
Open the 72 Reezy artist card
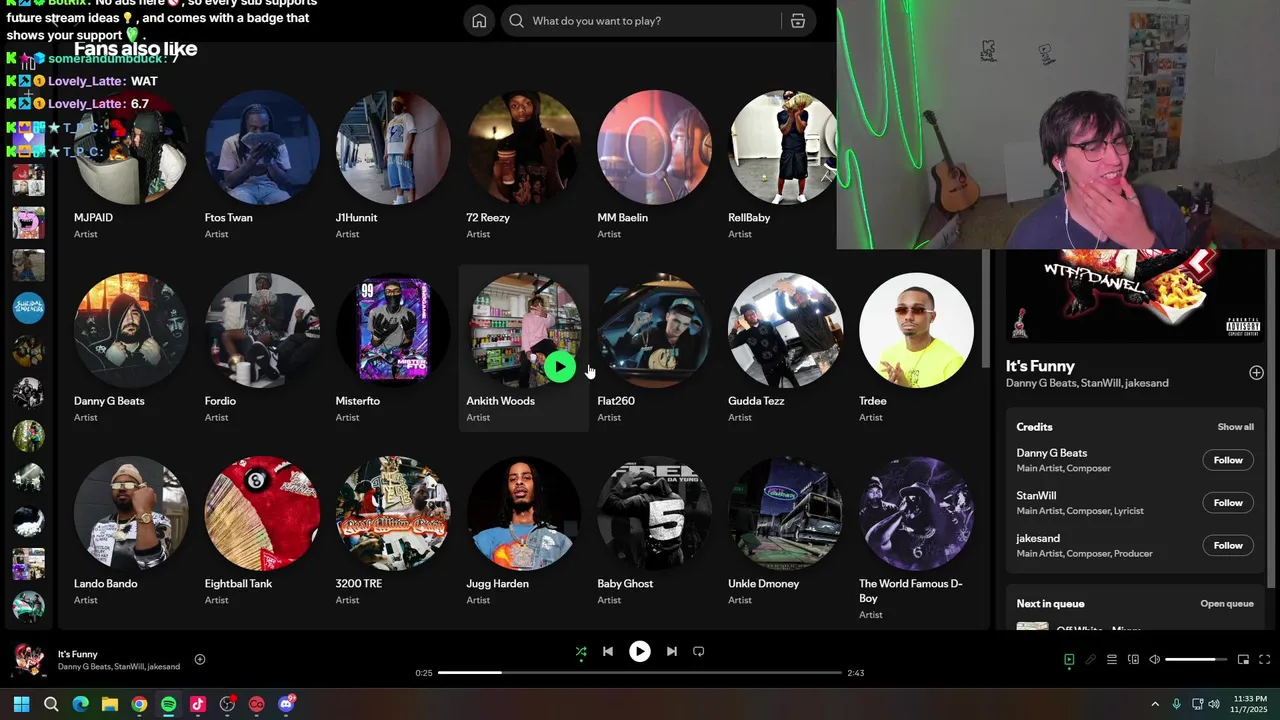coord(524,165)
